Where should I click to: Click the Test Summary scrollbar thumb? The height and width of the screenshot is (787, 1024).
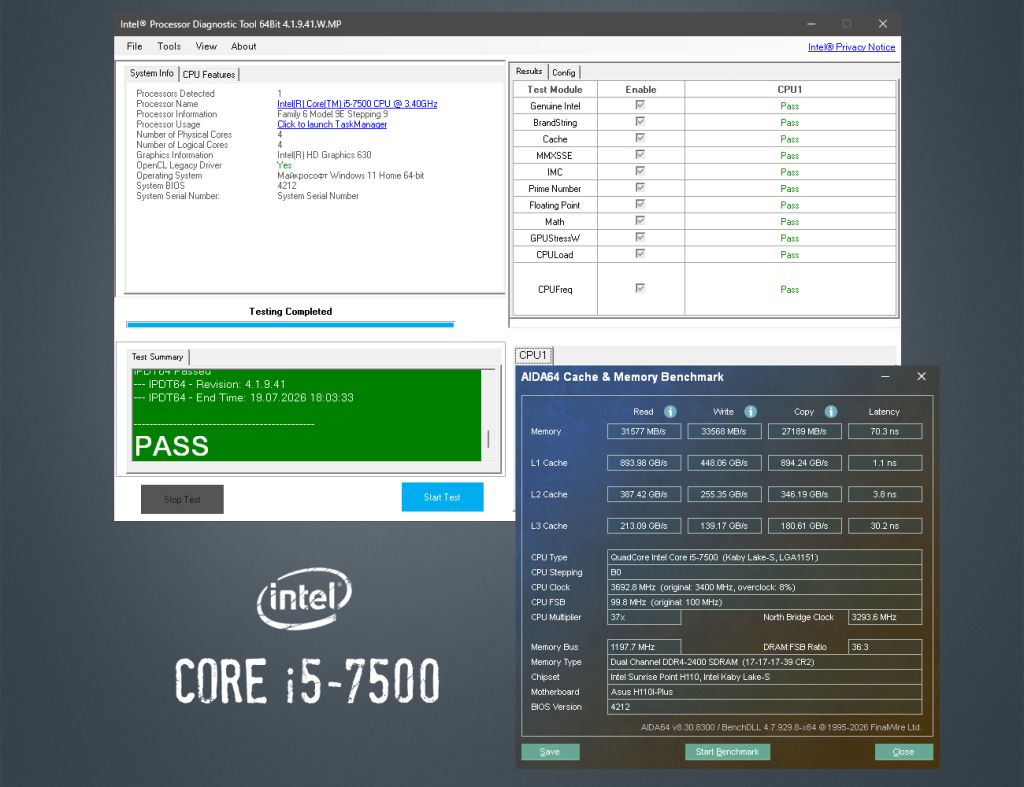(488, 438)
